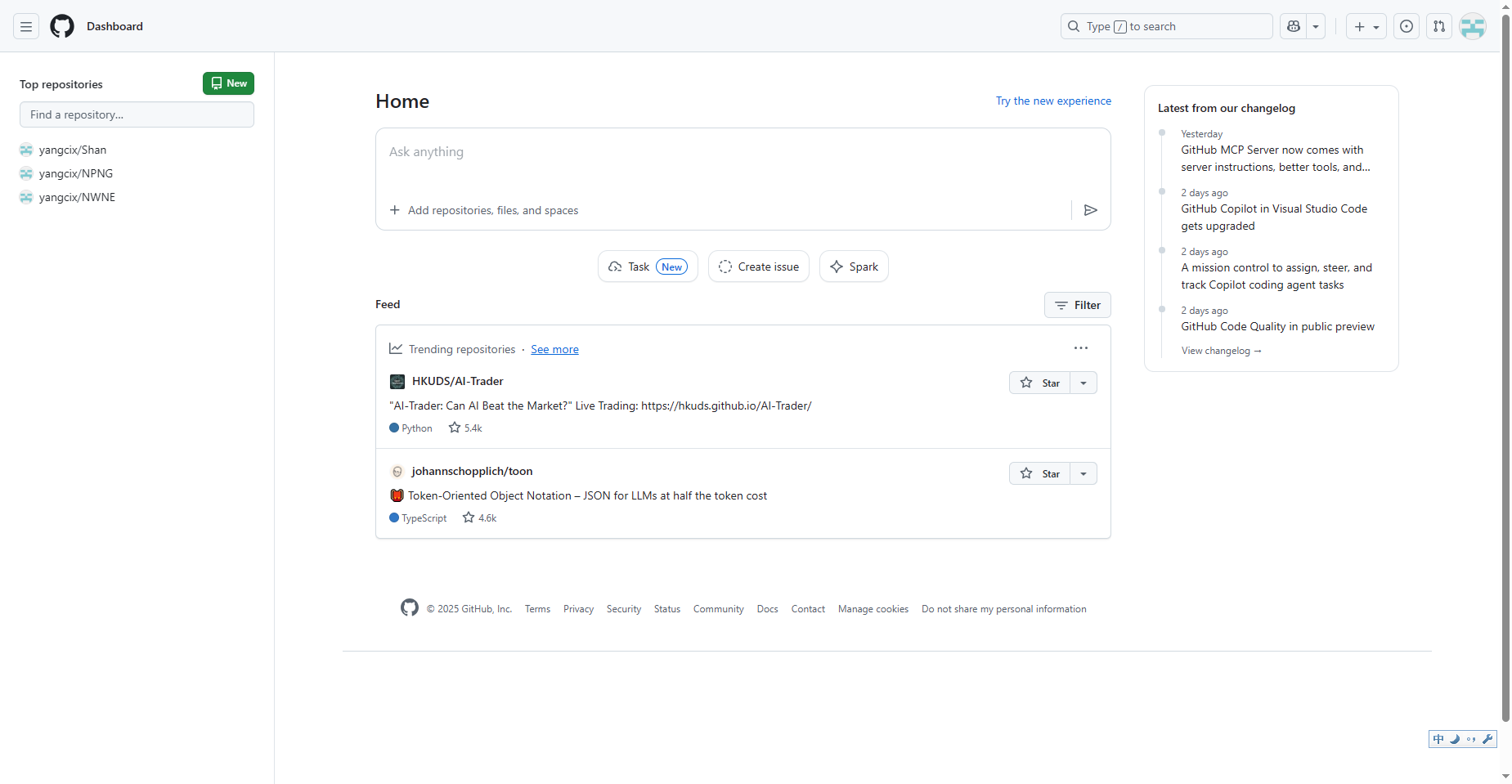Image resolution: width=1512 pixels, height=784 pixels.
Task: Open the navigation sidebar hamburger menu
Action: (x=25, y=25)
